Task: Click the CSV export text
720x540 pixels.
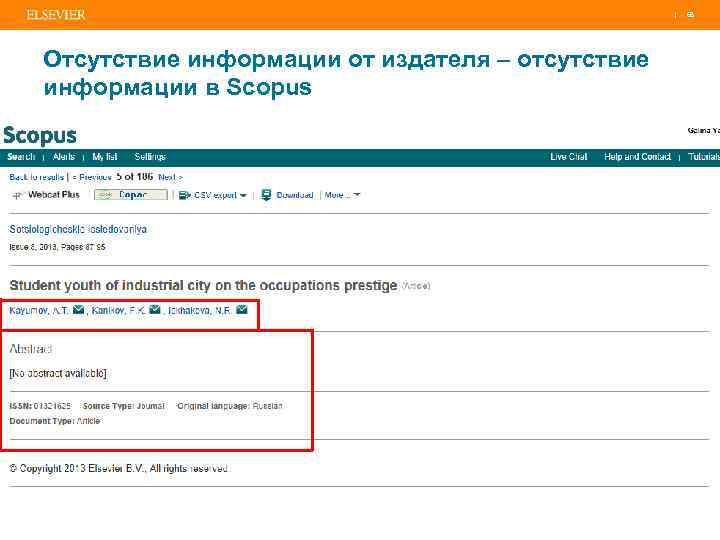Action: (215, 195)
